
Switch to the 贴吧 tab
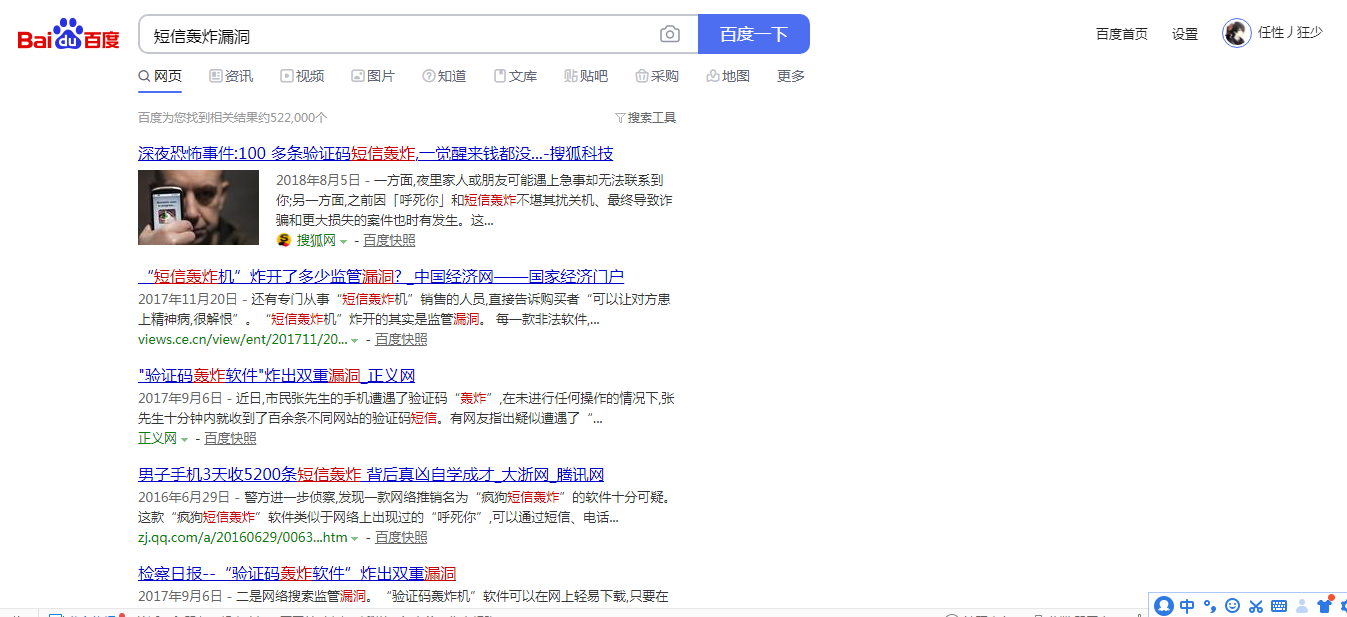click(586, 76)
